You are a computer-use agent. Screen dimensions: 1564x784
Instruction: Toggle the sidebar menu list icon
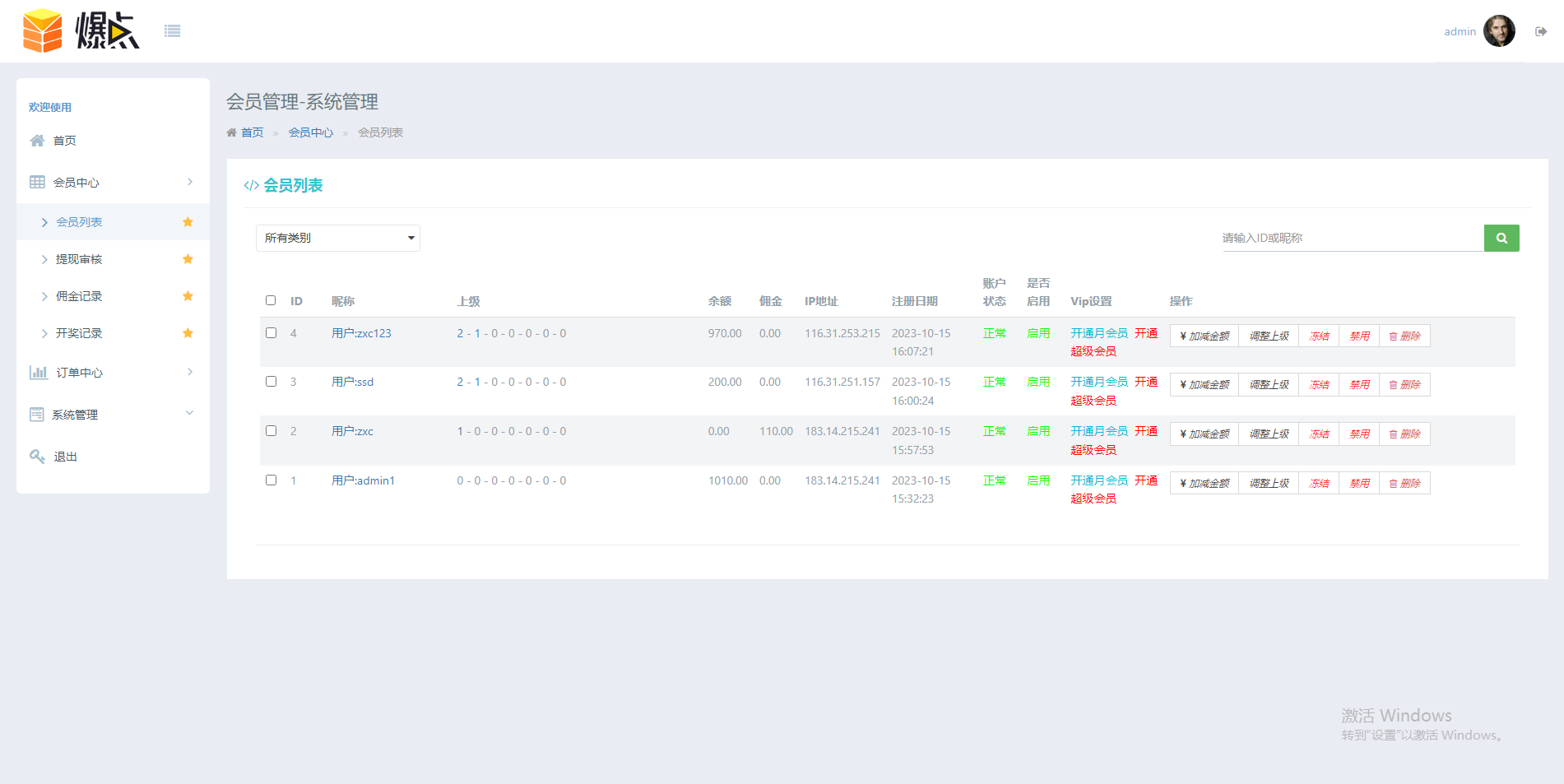click(172, 31)
